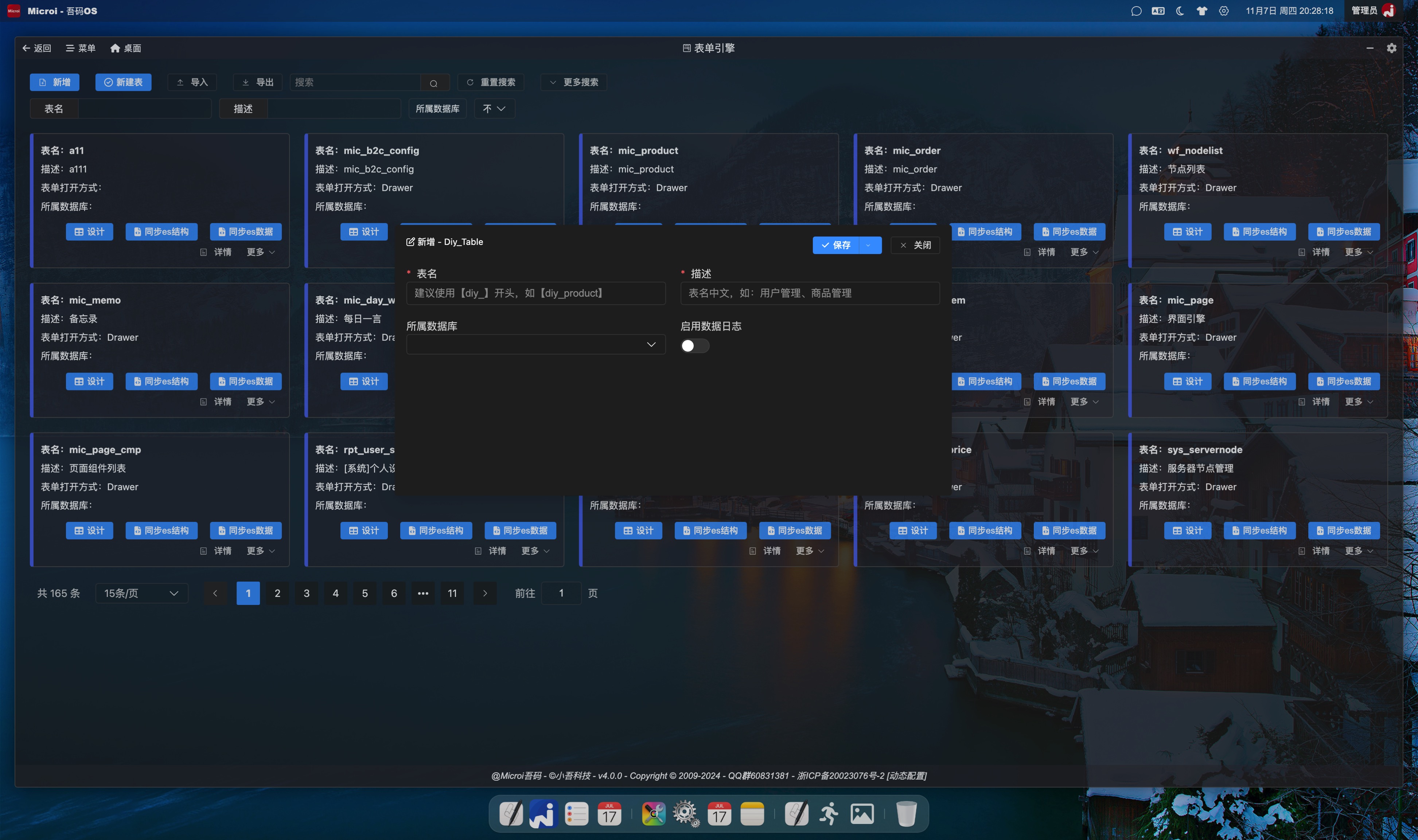Jump to page 3 in pagination
Viewport: 1418px width, 840px height.
coord(307,593)
